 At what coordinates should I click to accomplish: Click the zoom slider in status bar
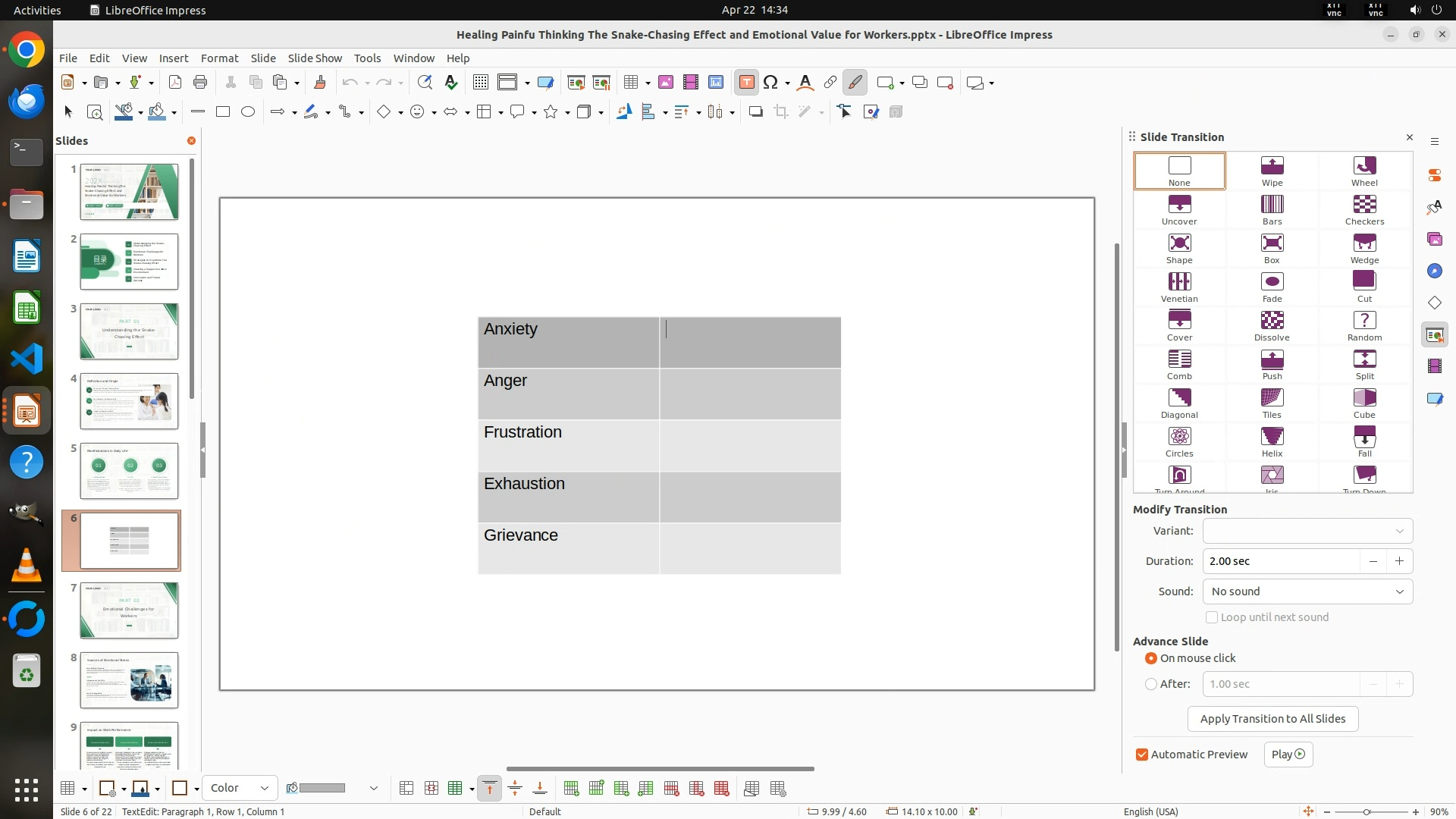(1367, 811)
